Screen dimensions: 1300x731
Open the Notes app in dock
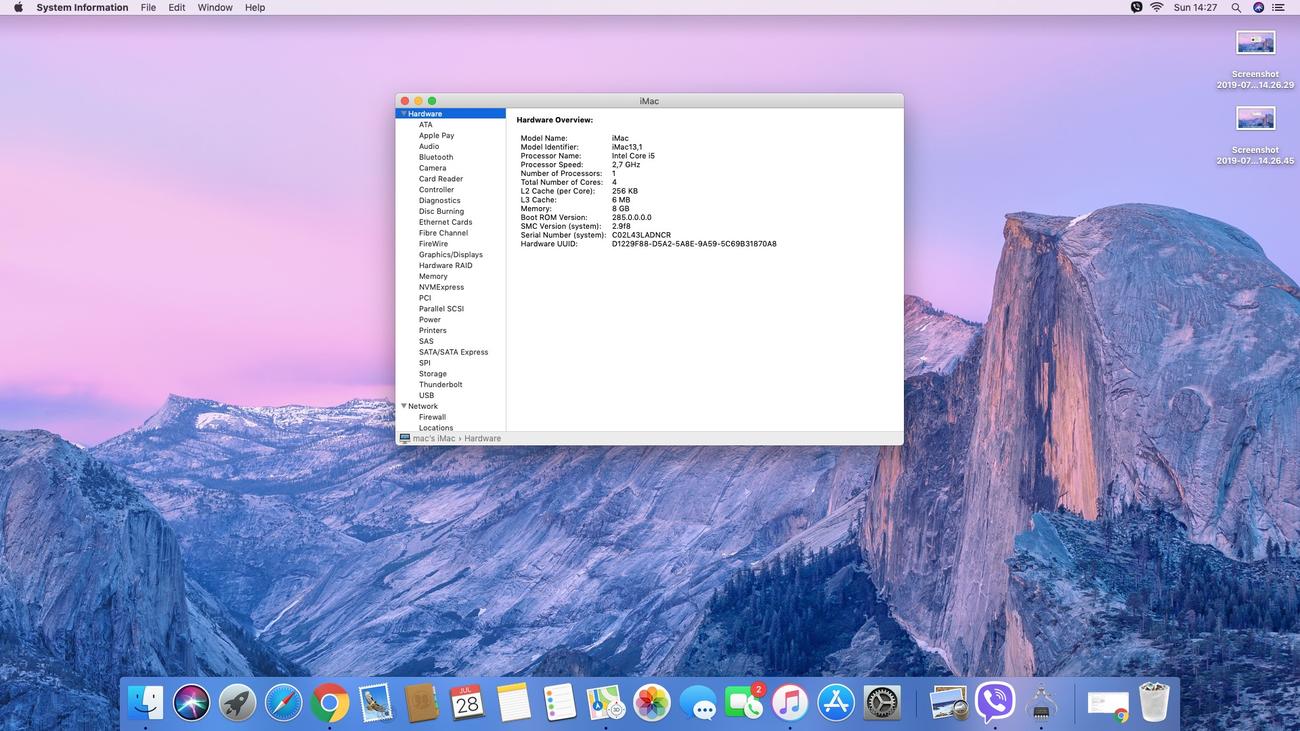[513, 703]
